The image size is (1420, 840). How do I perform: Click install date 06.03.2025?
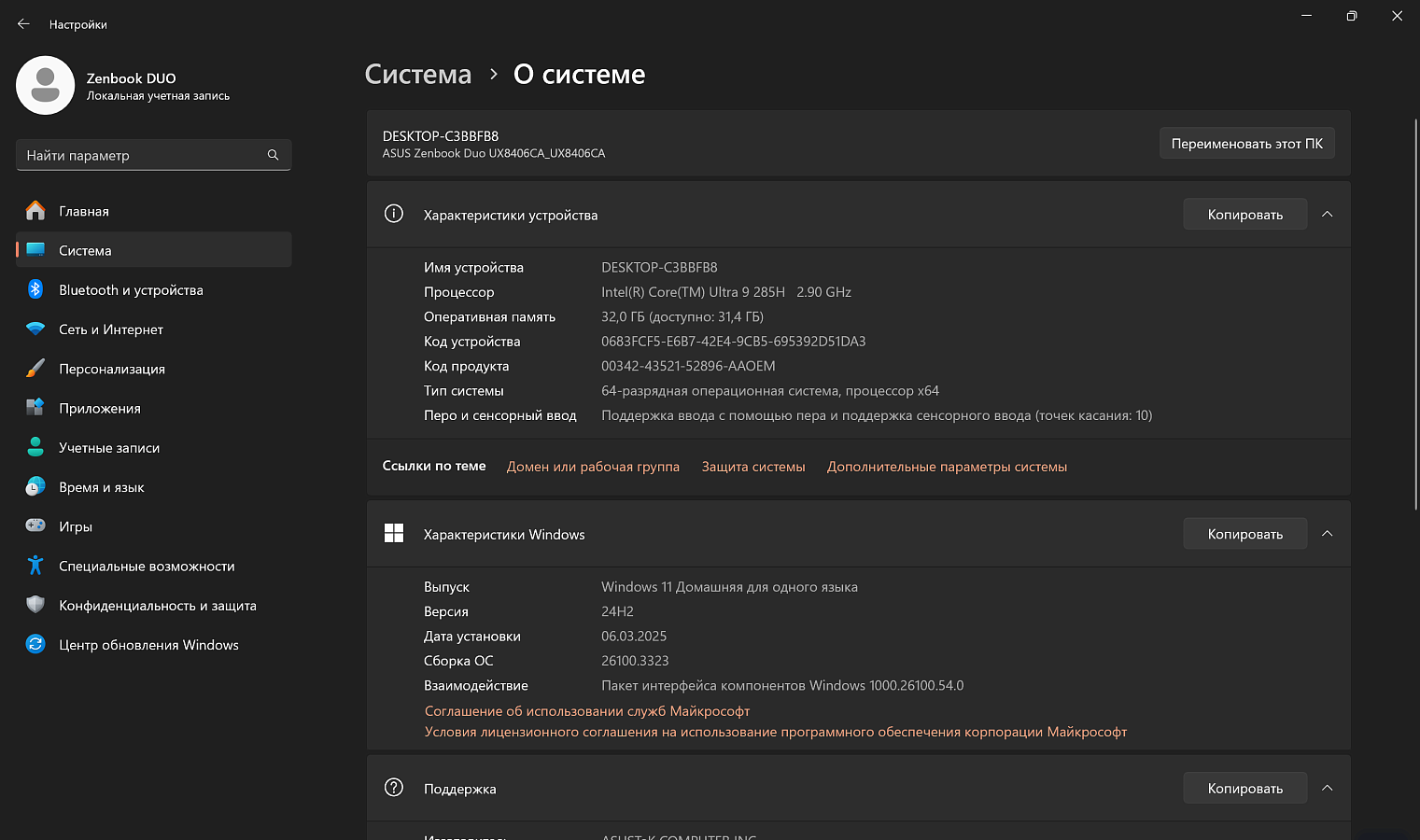(x=634, y=636)
